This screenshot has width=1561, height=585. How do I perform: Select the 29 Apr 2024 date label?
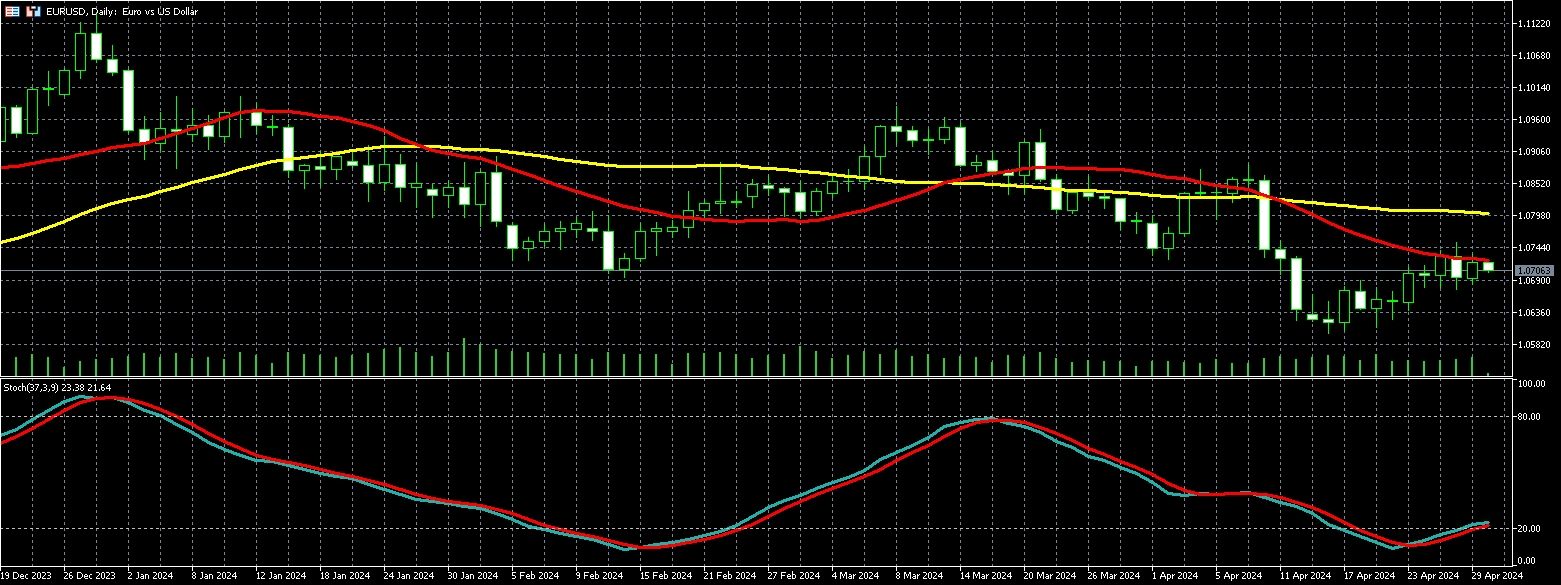click(x=1497, y=576)
